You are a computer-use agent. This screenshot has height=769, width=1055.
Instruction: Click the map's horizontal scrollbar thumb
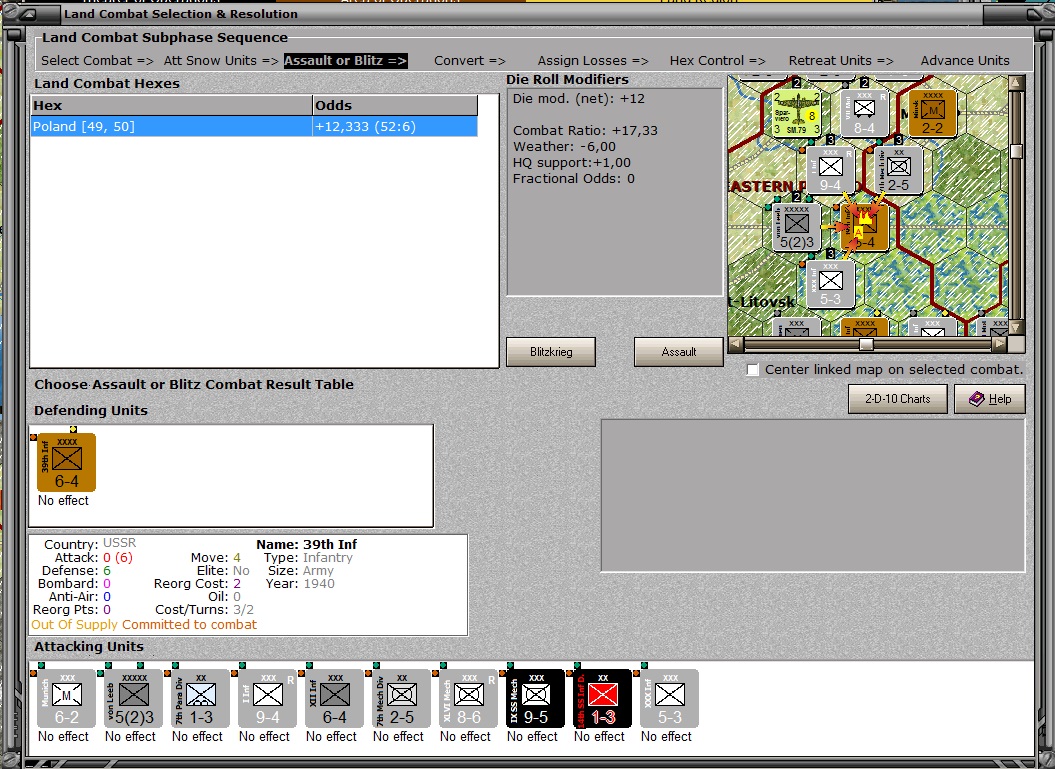[867, 344]
